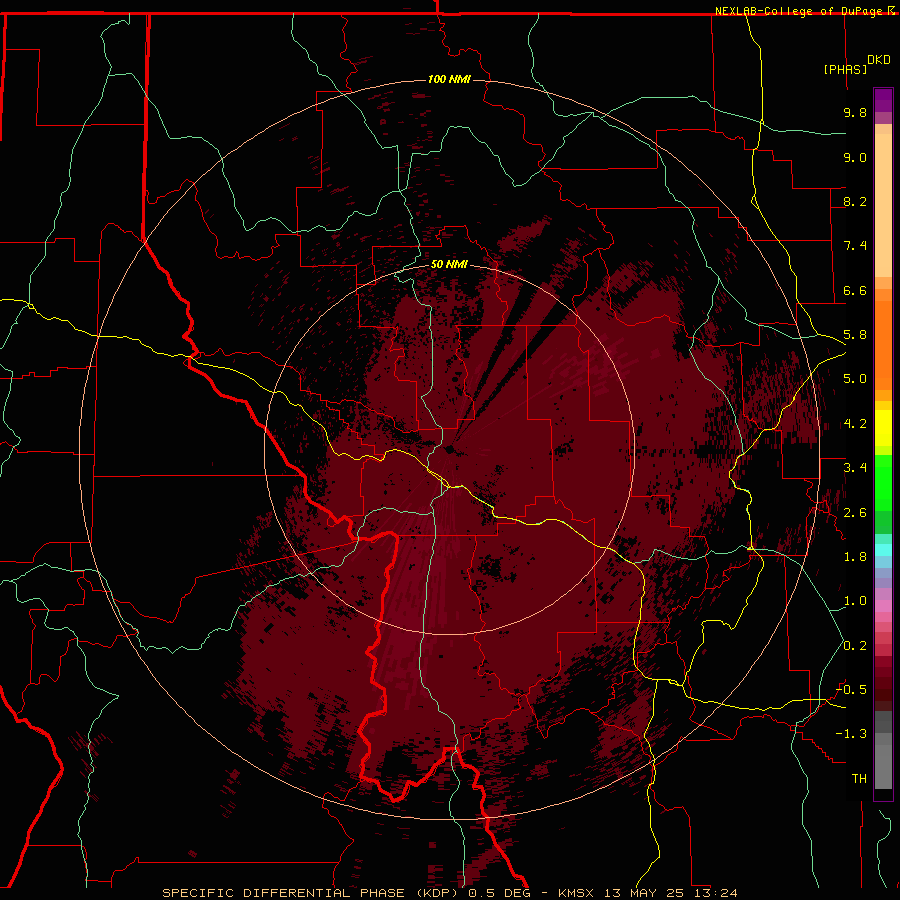Click the -0.5 scale value
Image resolution: width=900 pixels, height=900 pixels.
pyautogui.click(x=851, y=689)
